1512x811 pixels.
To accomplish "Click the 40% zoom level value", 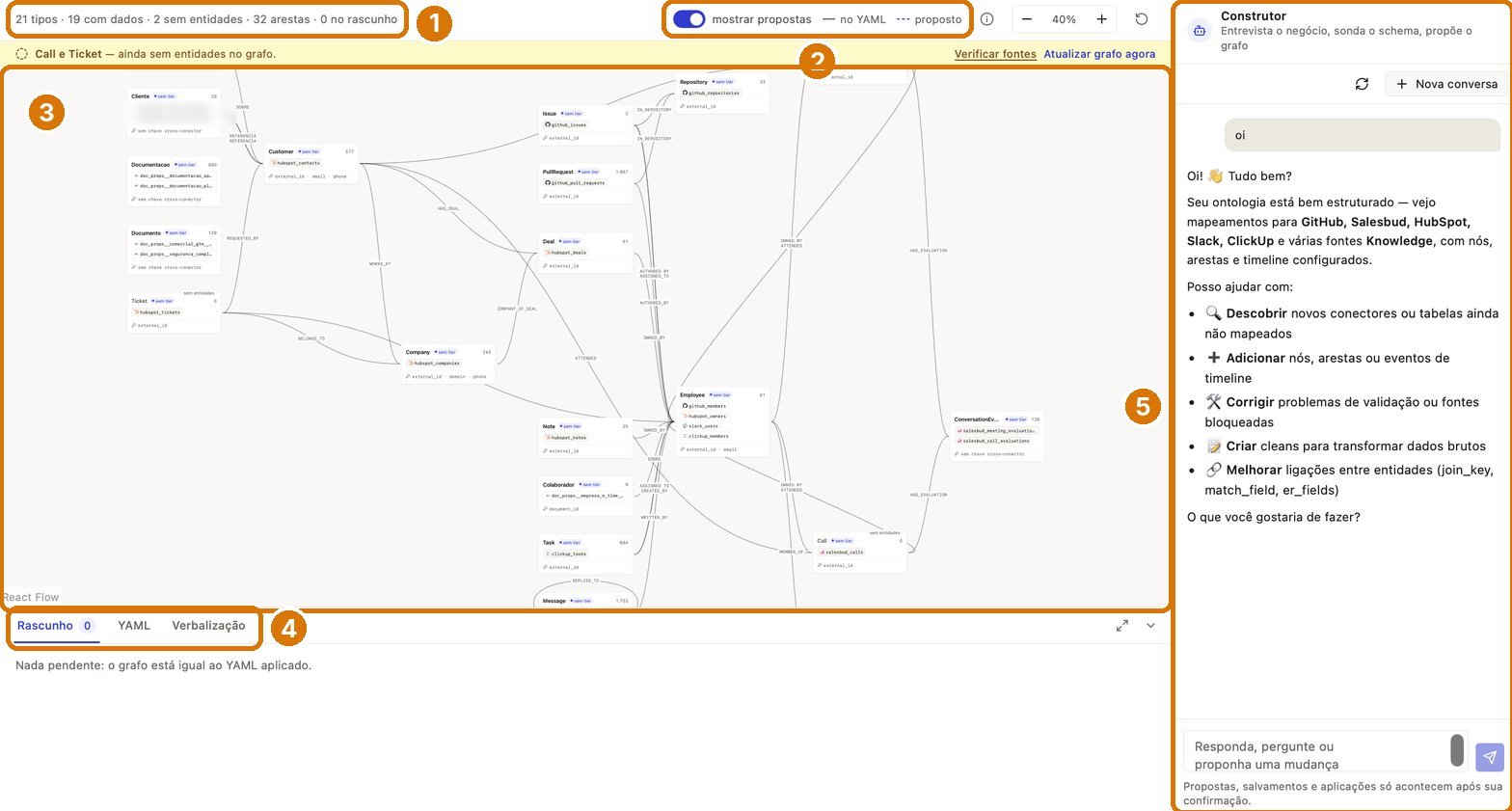I will [1064, 19].
